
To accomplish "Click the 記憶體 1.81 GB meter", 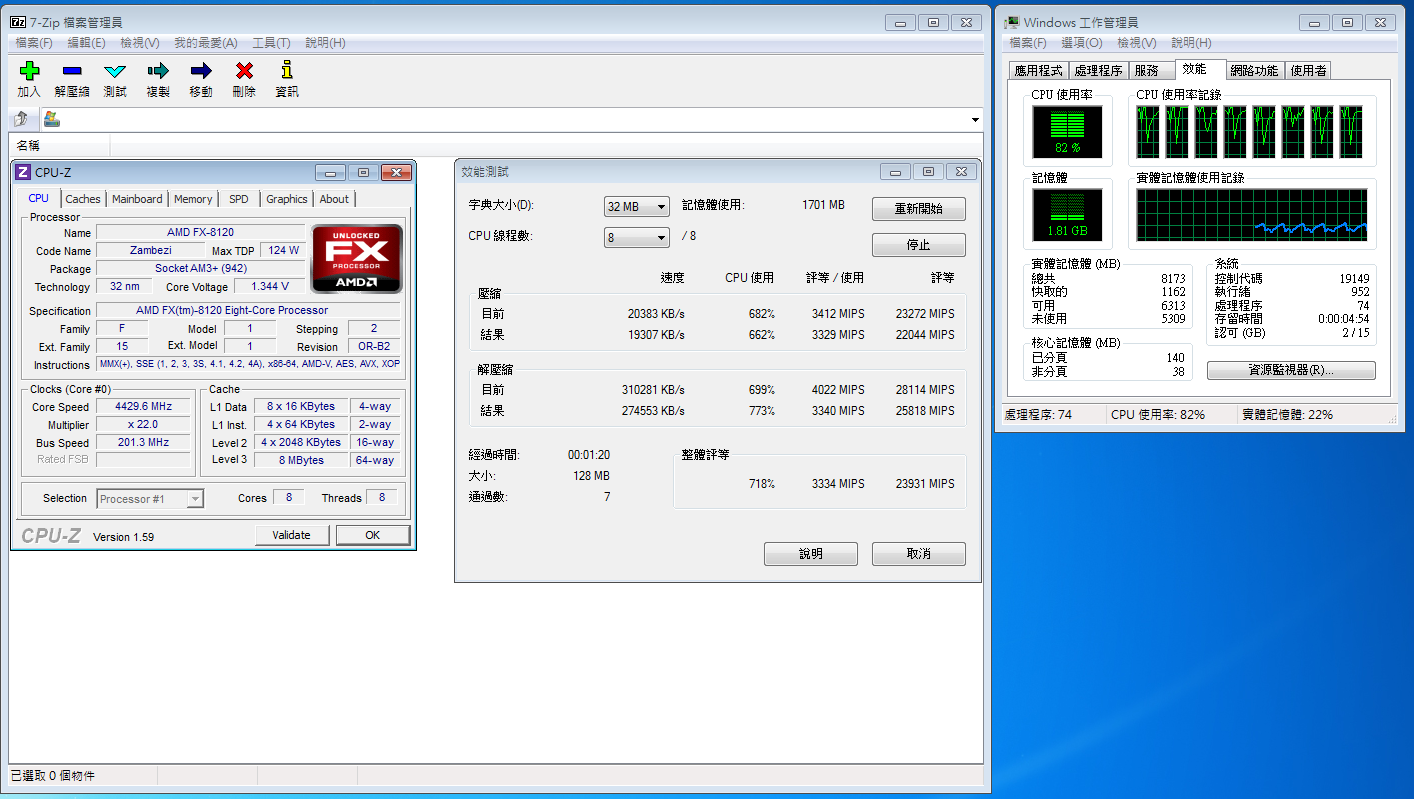I will coord(1067,217).
